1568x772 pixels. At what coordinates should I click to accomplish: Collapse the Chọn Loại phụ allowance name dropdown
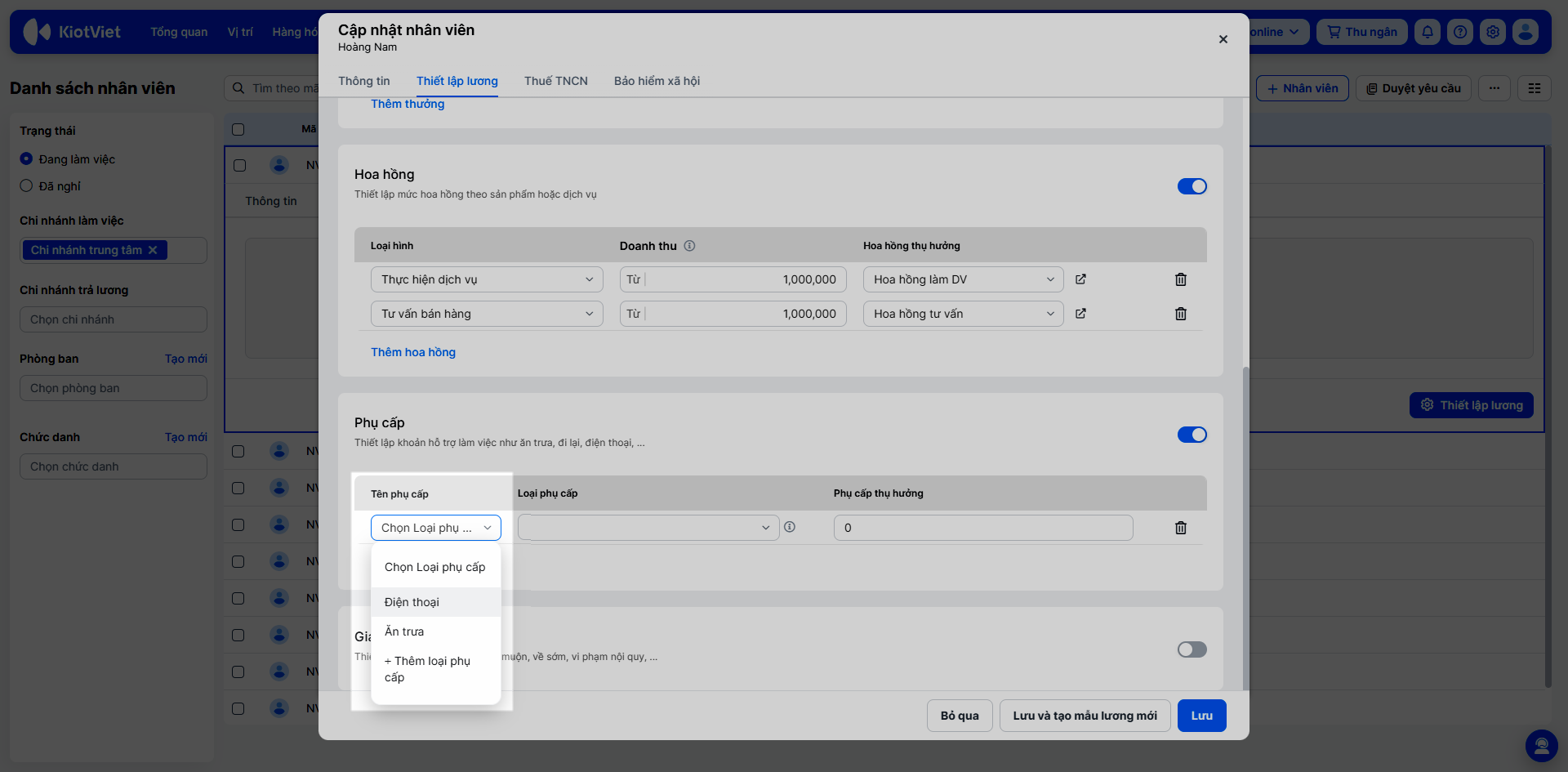[x=436, y=528]
